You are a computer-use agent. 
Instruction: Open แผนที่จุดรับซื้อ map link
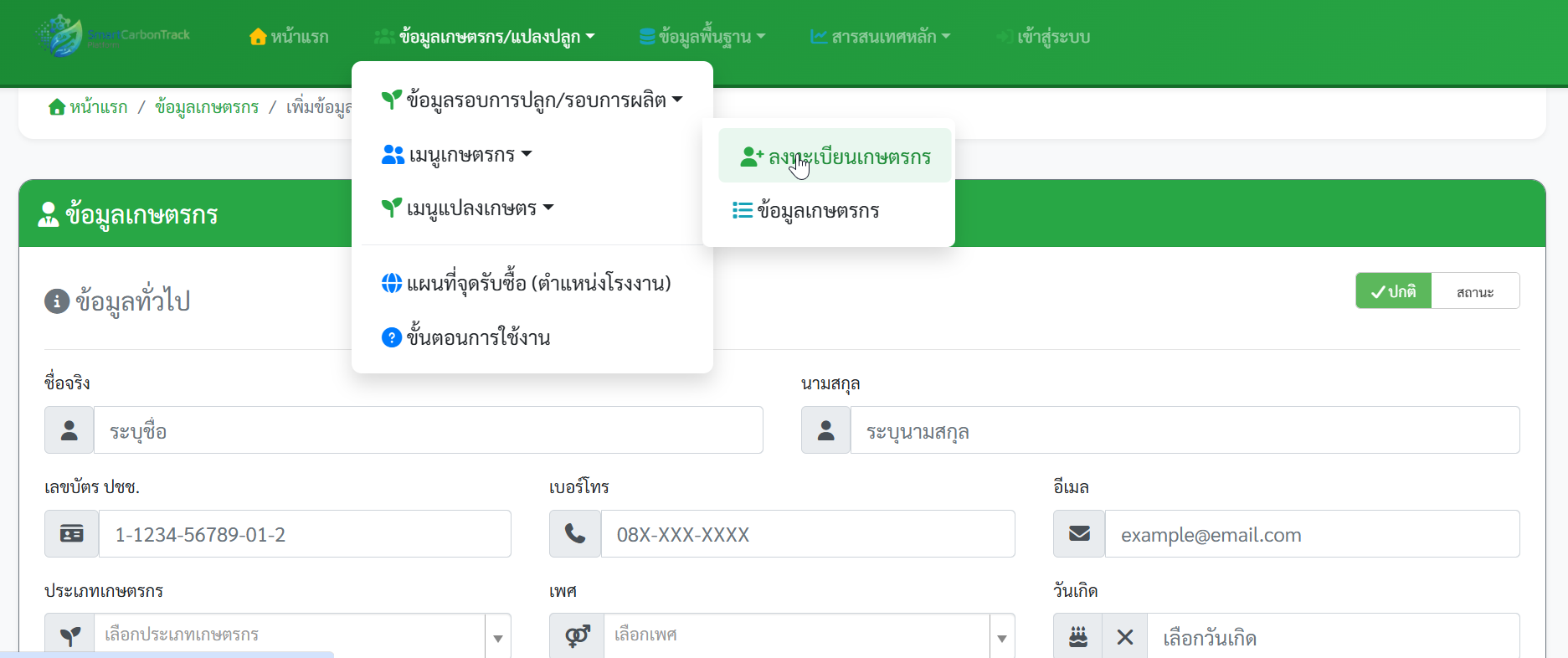click(527, 283)
